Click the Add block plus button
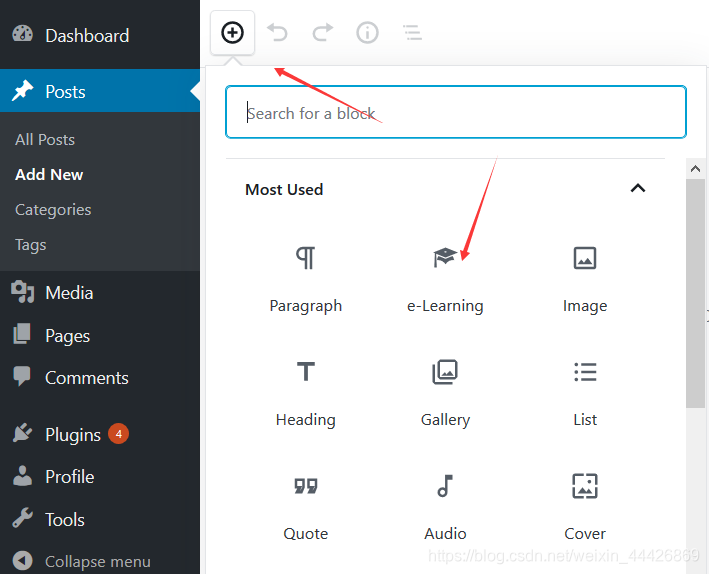 [232, 33]
